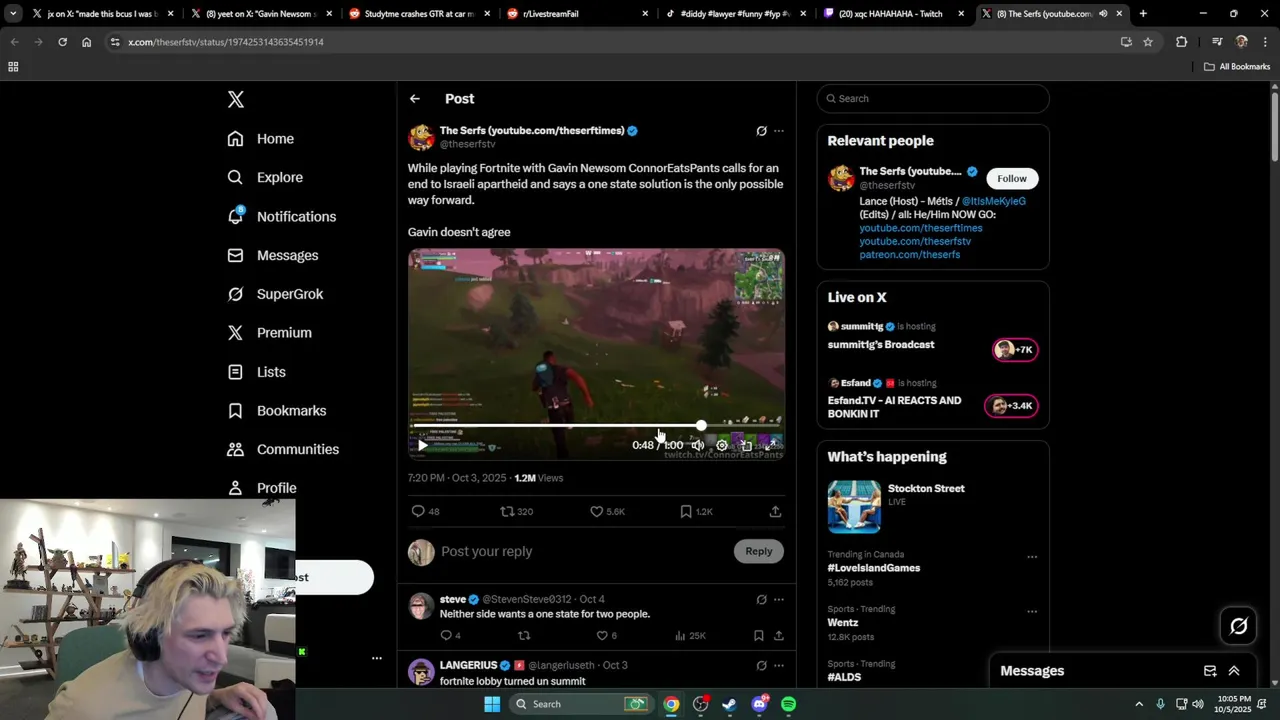
Task: Open the Wentz trending topic
Action: point(843,622)
